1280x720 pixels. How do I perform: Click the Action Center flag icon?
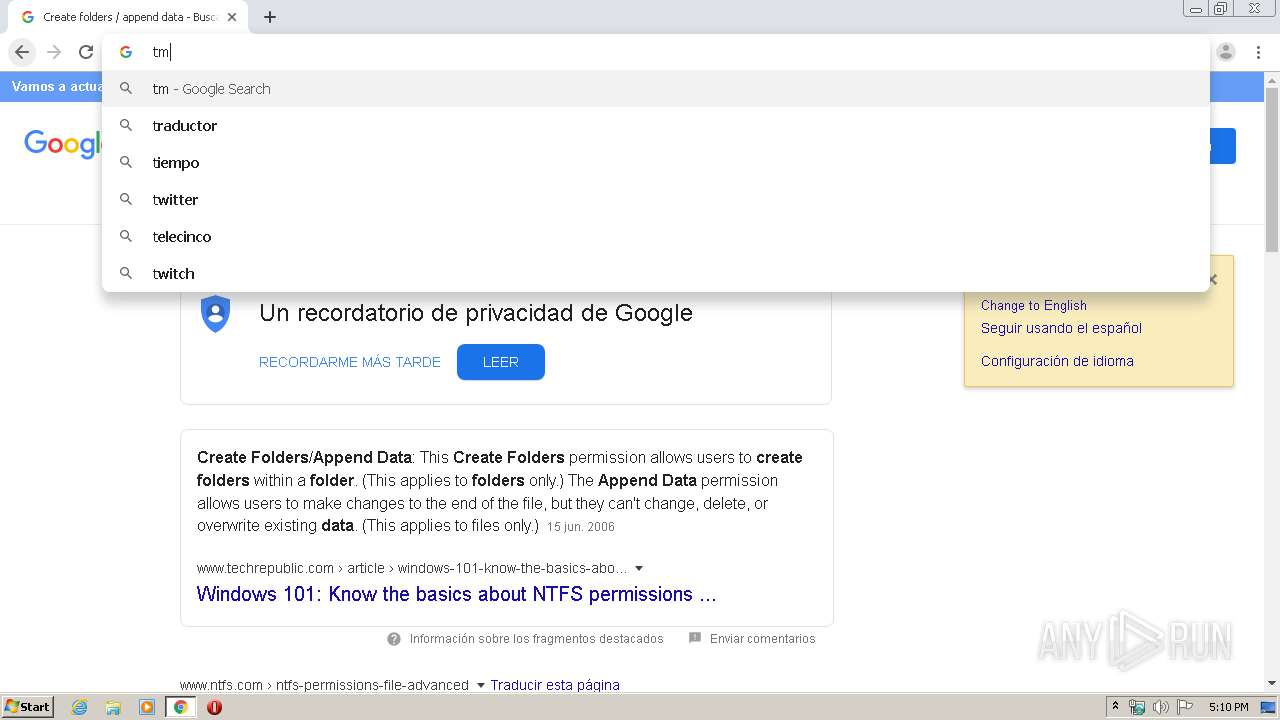click(1185, 707)
